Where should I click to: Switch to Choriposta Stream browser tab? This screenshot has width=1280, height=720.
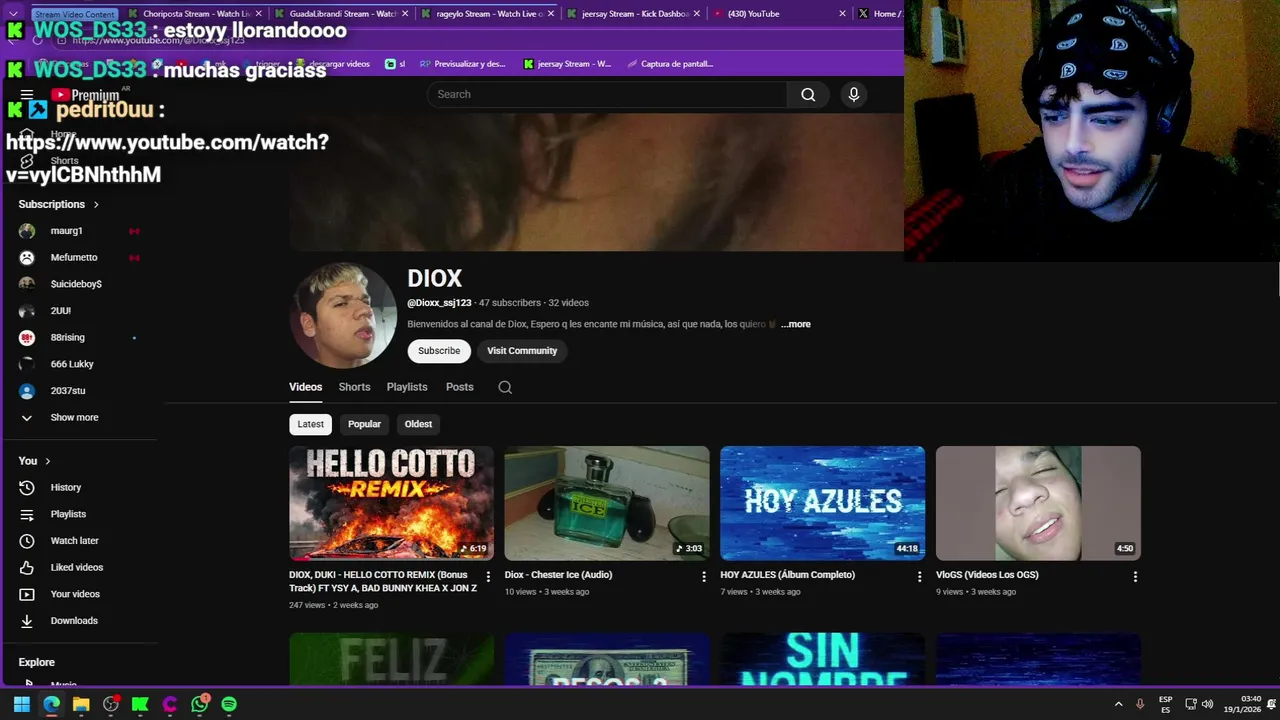coord(196,14)
